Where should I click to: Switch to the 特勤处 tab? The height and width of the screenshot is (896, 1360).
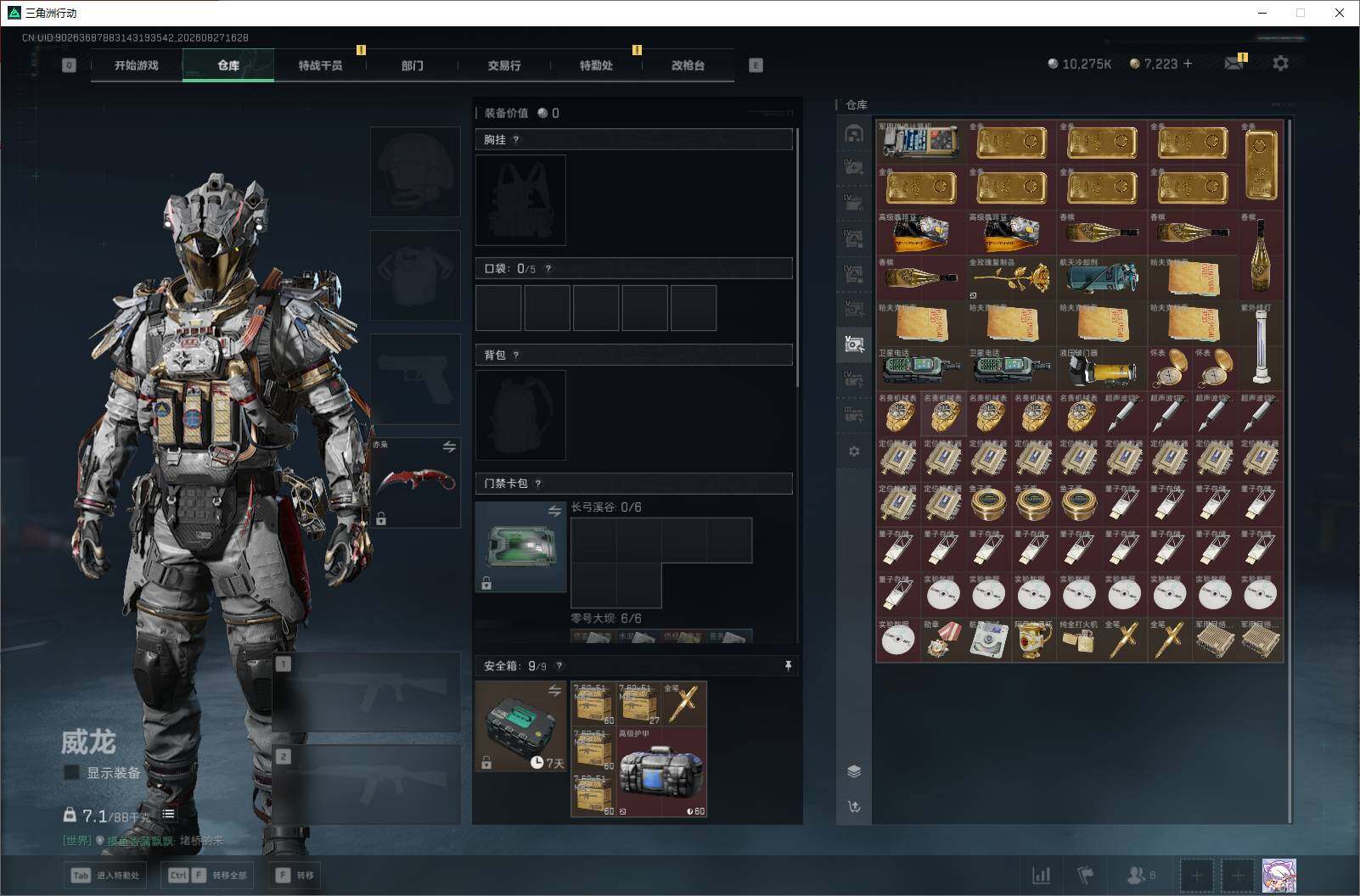596,65
